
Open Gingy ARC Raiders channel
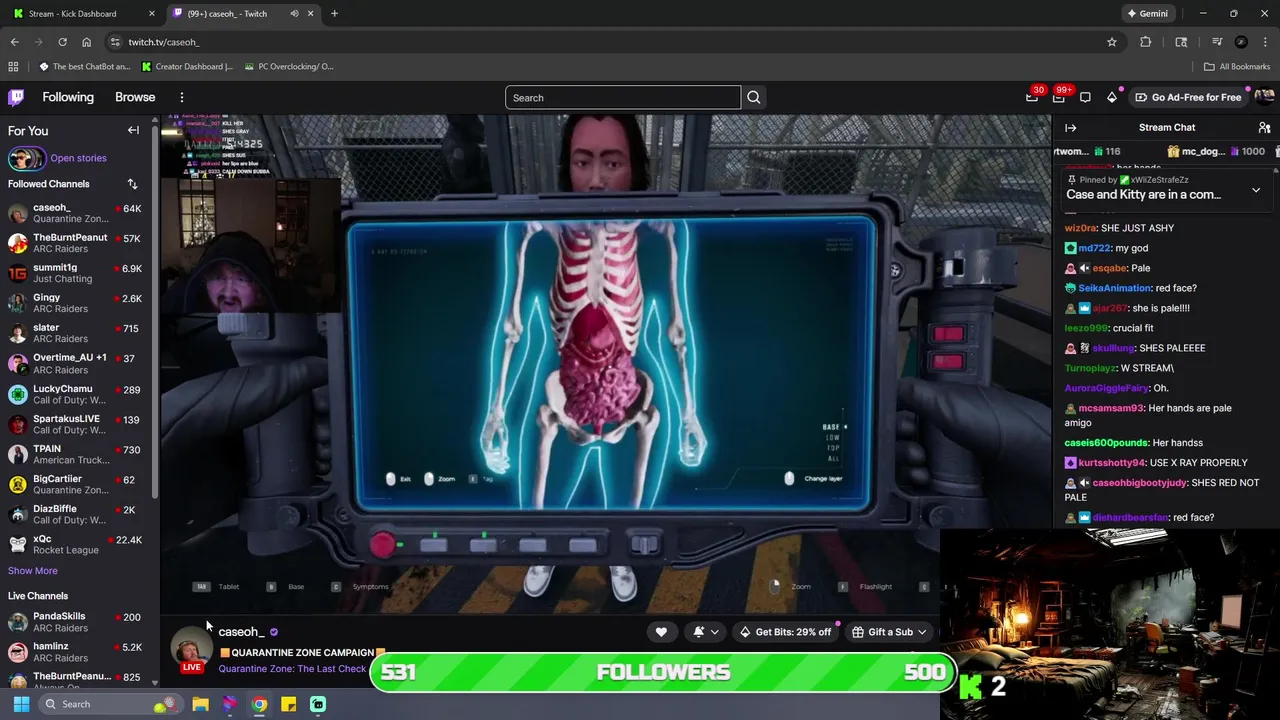[x=76, y=303]
